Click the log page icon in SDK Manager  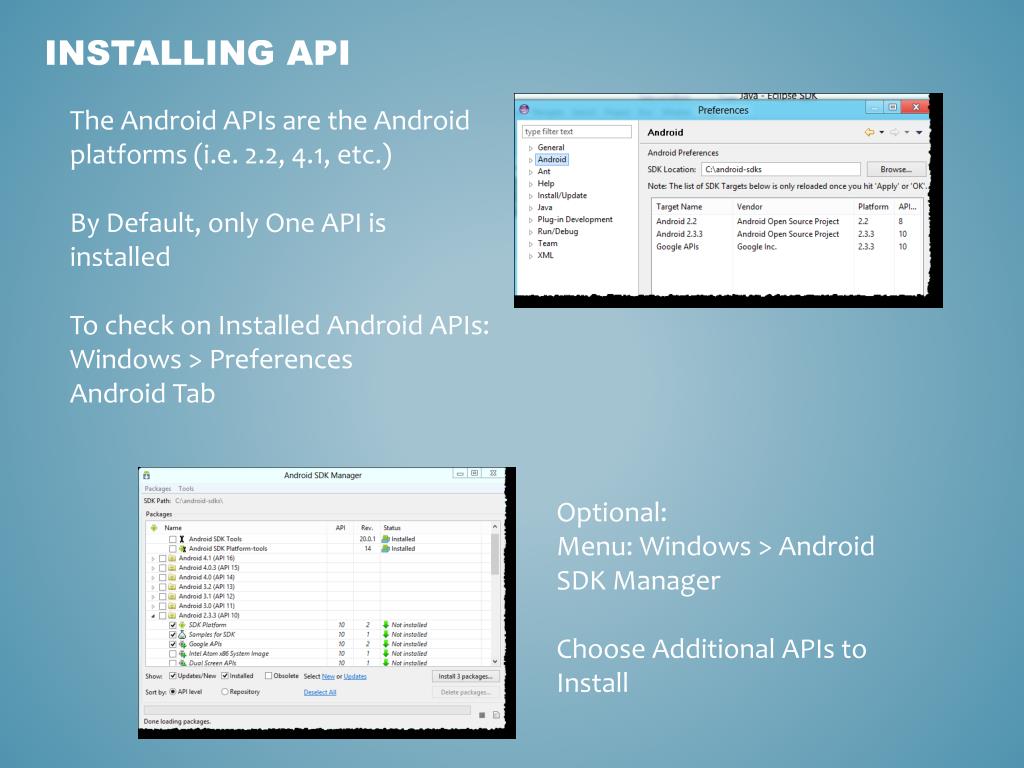click(496, 715)
